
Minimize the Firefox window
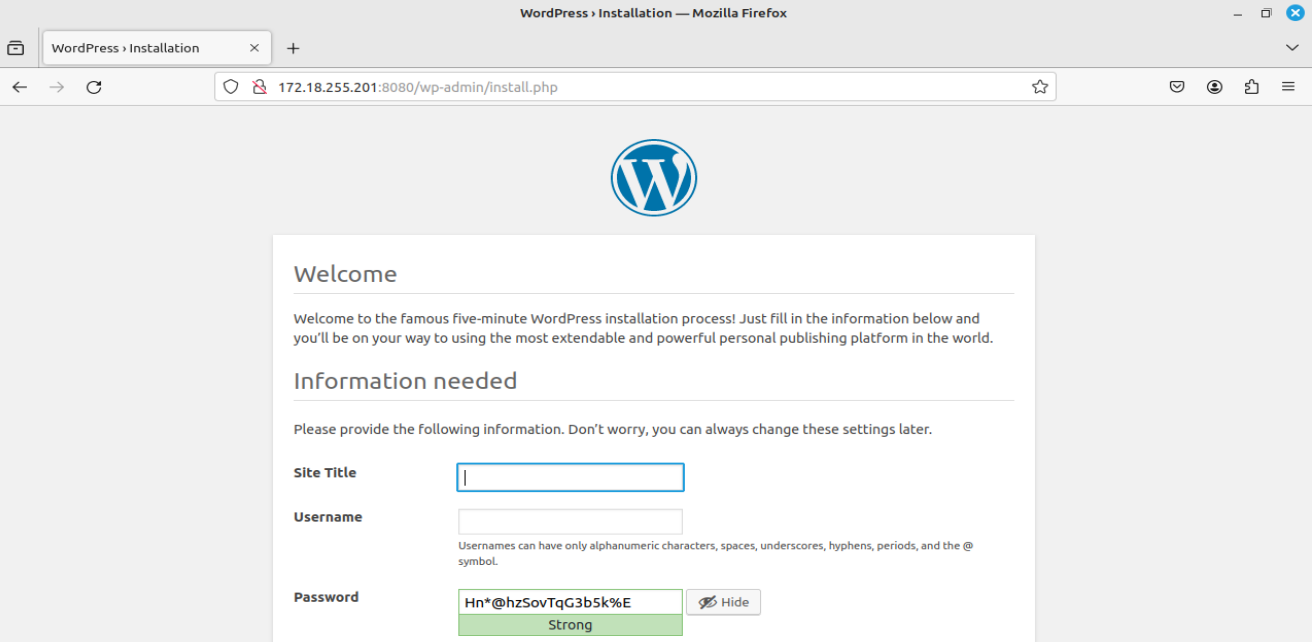(x=1238, y=13)
